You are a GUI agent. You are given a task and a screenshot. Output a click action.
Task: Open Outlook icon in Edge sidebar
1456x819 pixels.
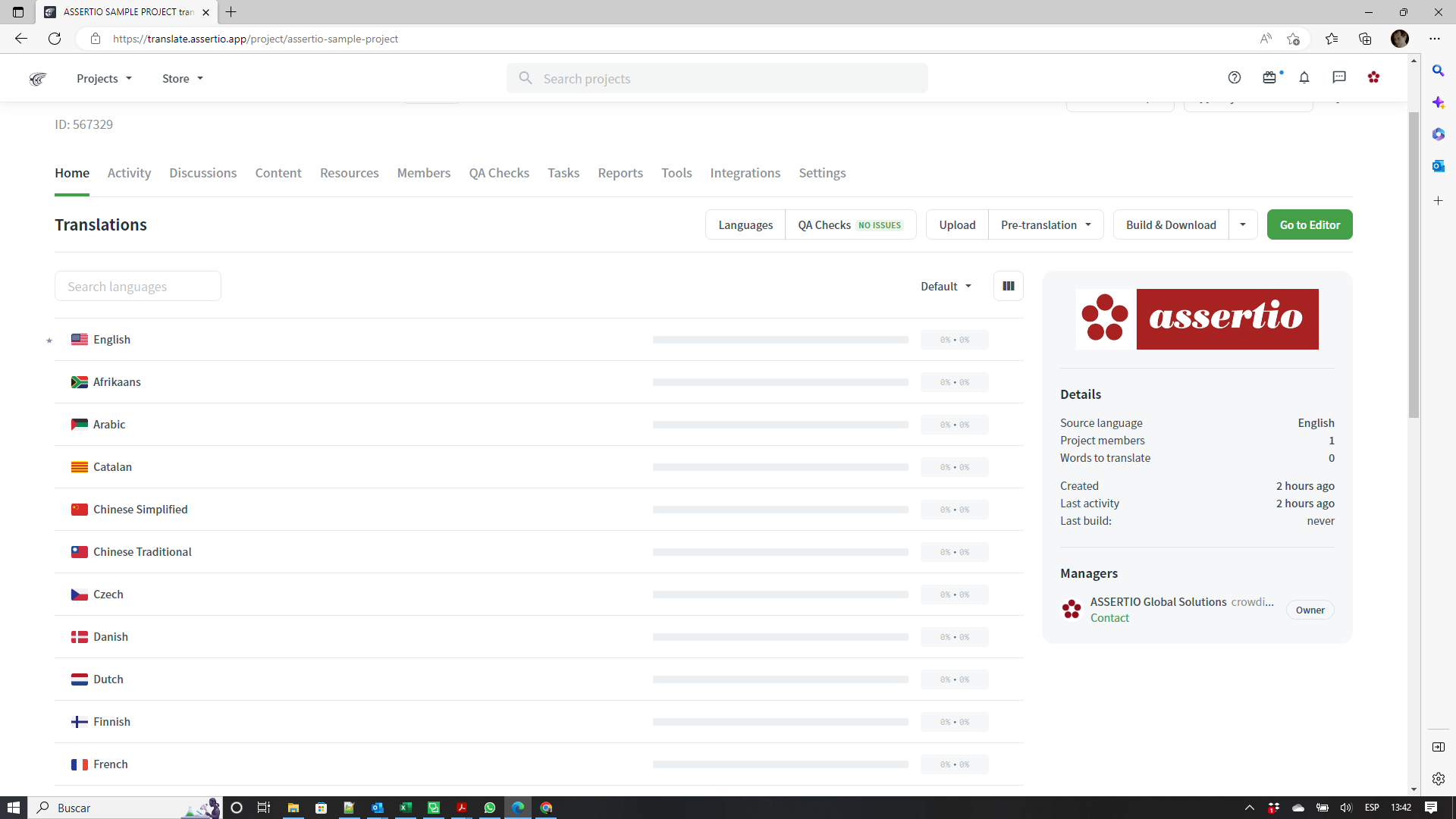point(1438,166)
